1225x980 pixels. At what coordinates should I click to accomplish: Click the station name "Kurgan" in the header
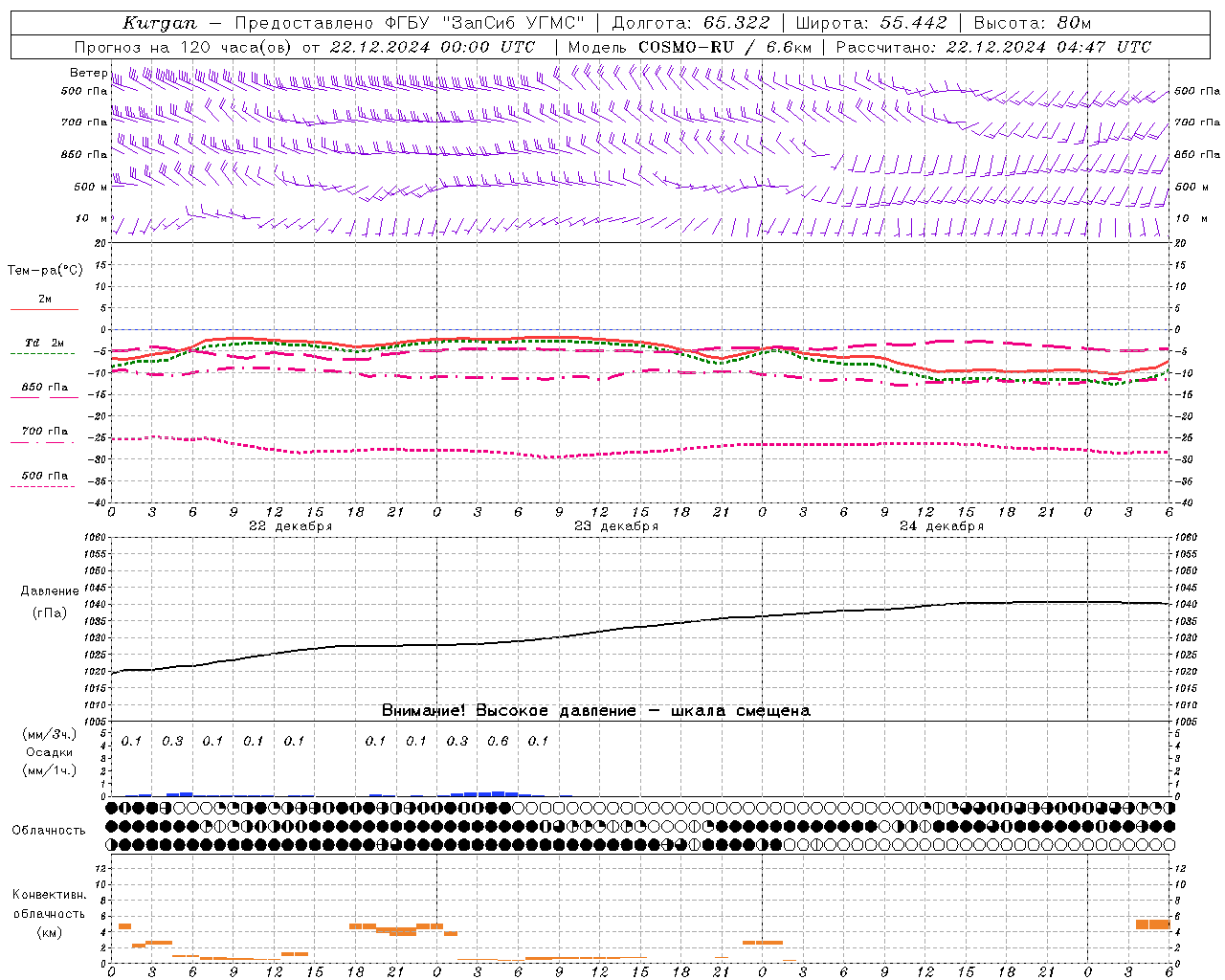159,23
